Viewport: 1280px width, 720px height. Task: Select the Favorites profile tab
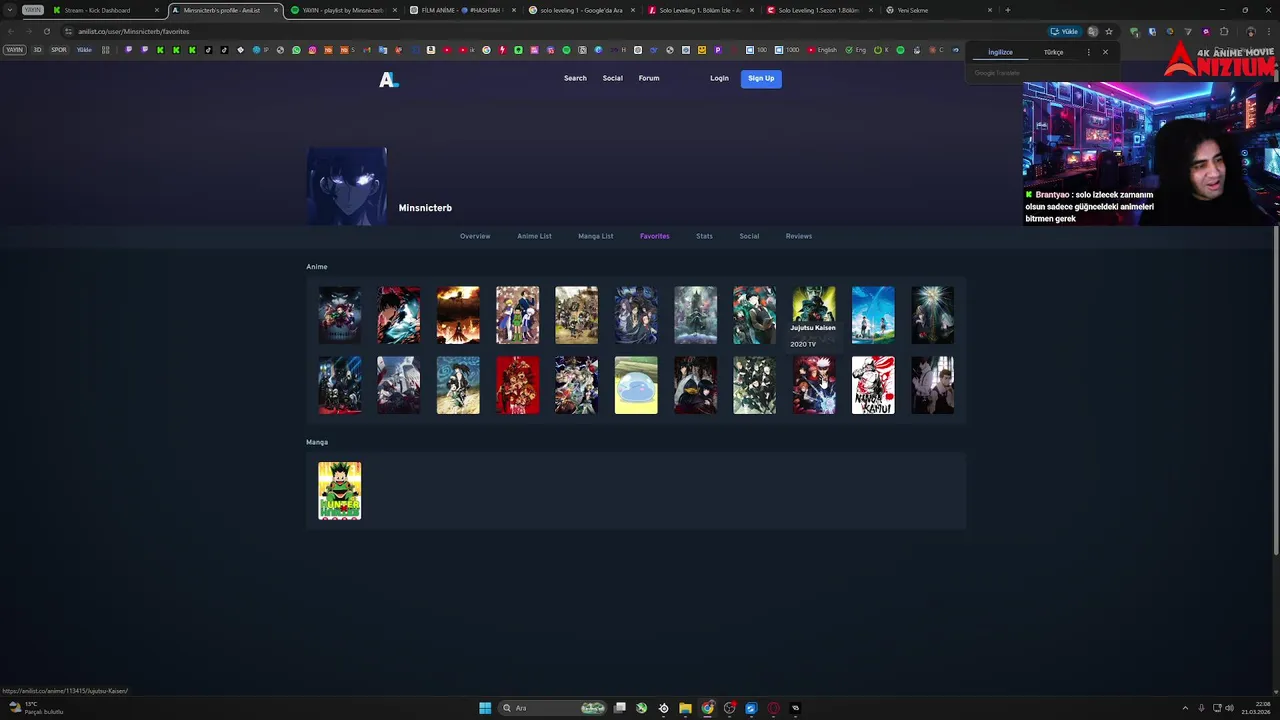tap(655, 236)
